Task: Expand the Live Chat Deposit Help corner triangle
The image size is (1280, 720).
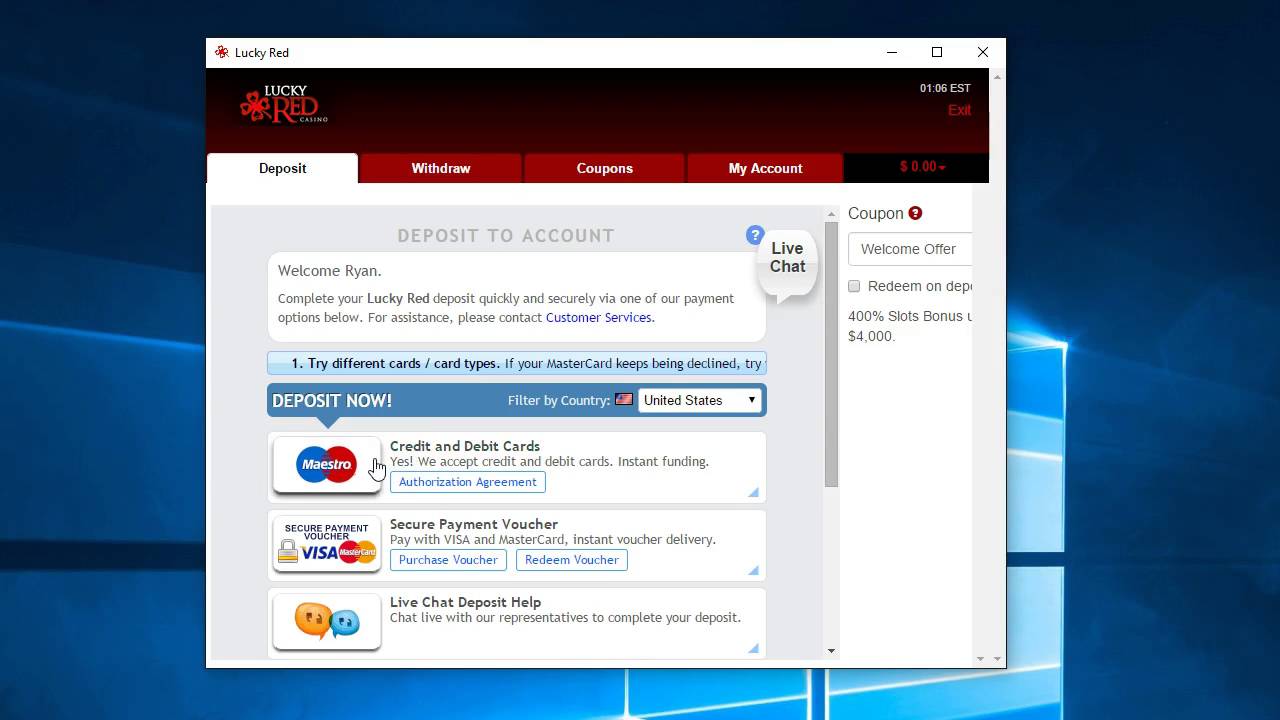Action: pyautogui.click(x=753, y=648)
